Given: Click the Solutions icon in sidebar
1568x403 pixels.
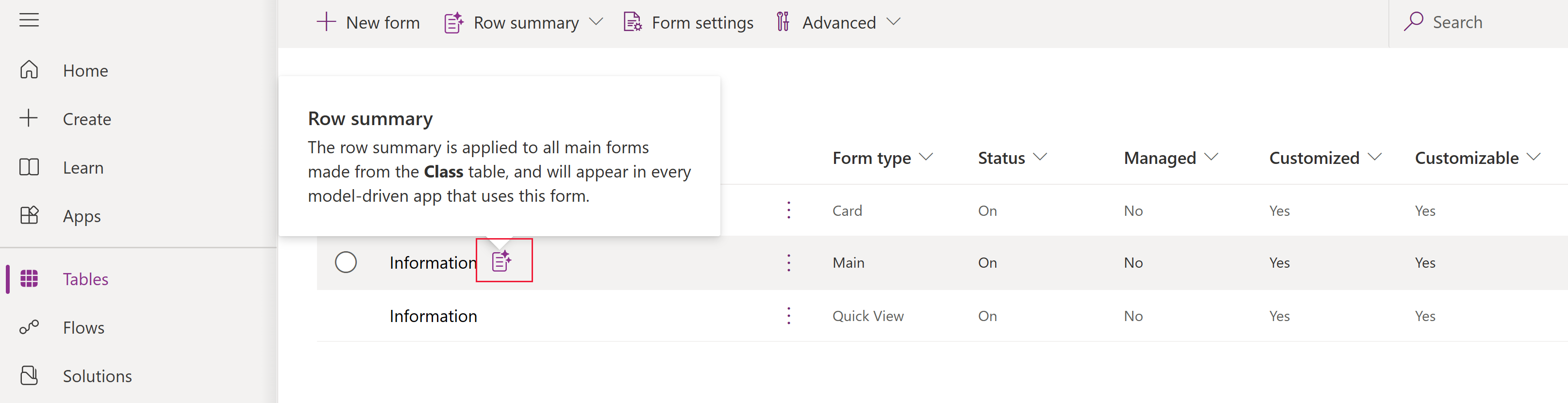Looking at the screenshot, I should pos(29,376).
